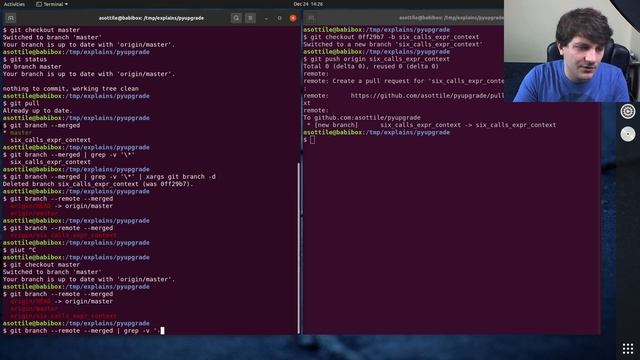Screen dimensions: 640x360
Task: Maximize the left terminal window
Action: (279, 18)
